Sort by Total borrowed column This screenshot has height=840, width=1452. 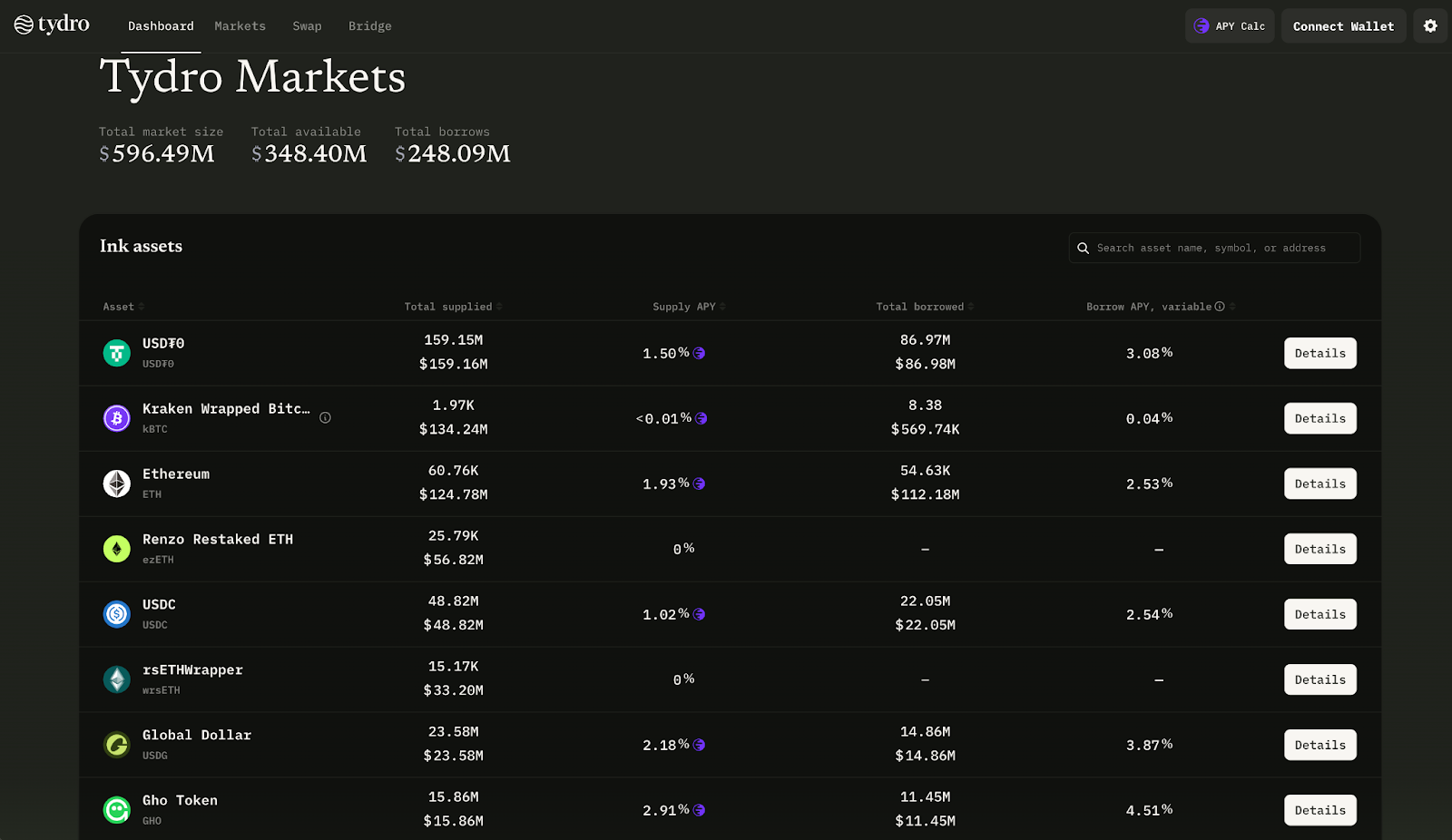[925, 307]
